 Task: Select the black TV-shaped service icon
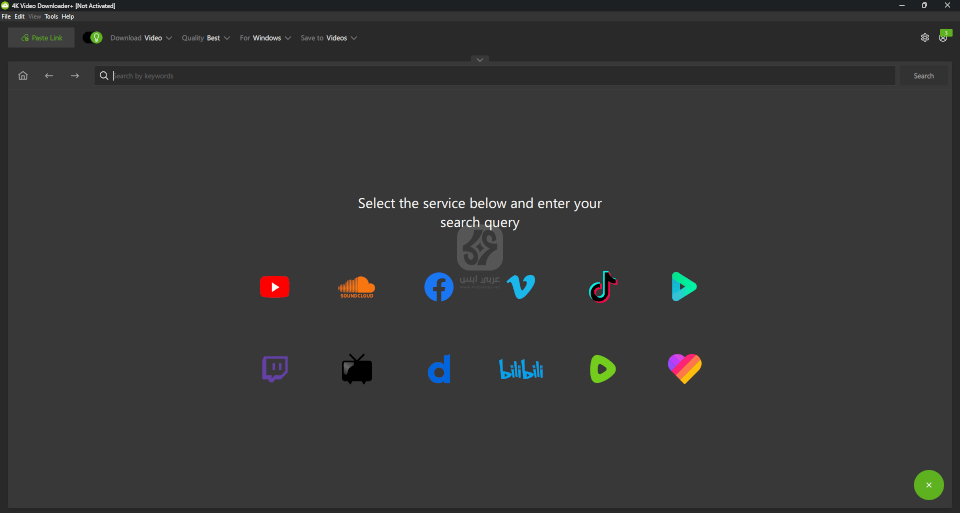(x=357, y=369)
